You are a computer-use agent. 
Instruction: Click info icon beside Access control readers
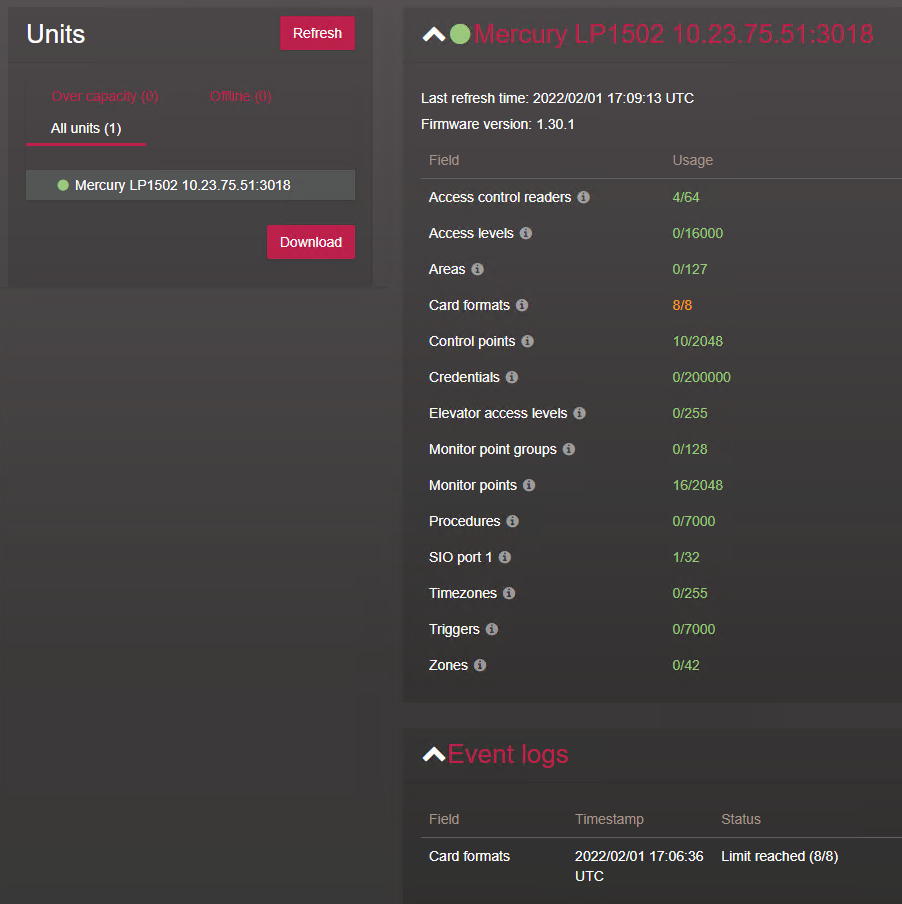click(584, 197)
